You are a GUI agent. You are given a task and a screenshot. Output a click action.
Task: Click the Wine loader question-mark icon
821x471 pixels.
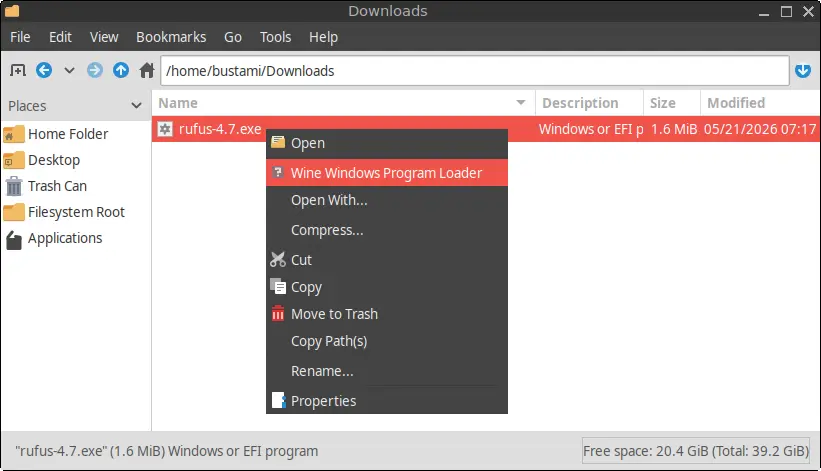click(278, 172)
